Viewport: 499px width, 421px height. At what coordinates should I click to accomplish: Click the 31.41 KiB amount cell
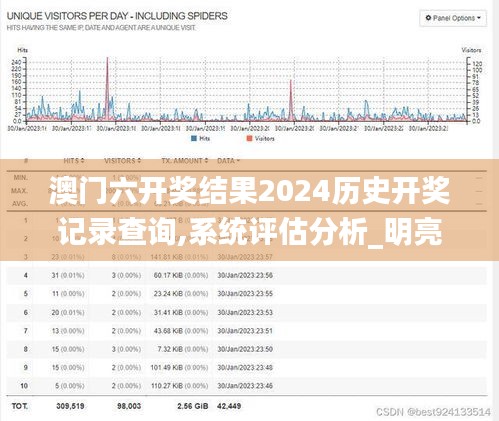(x=181, y=312)
